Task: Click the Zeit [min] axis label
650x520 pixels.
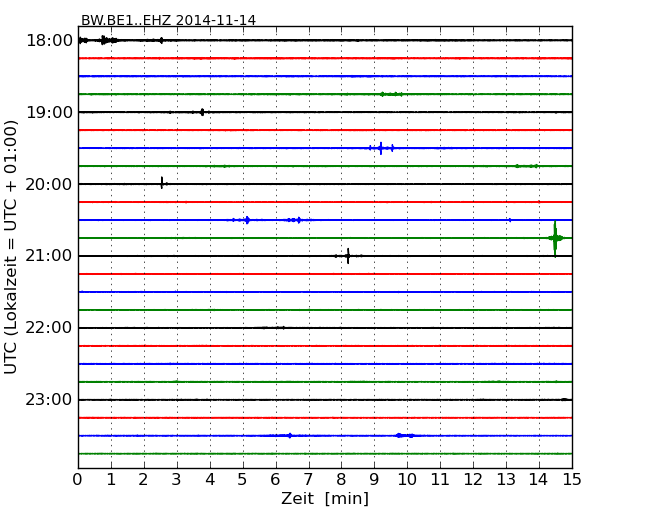Action: tap(325, 498)
